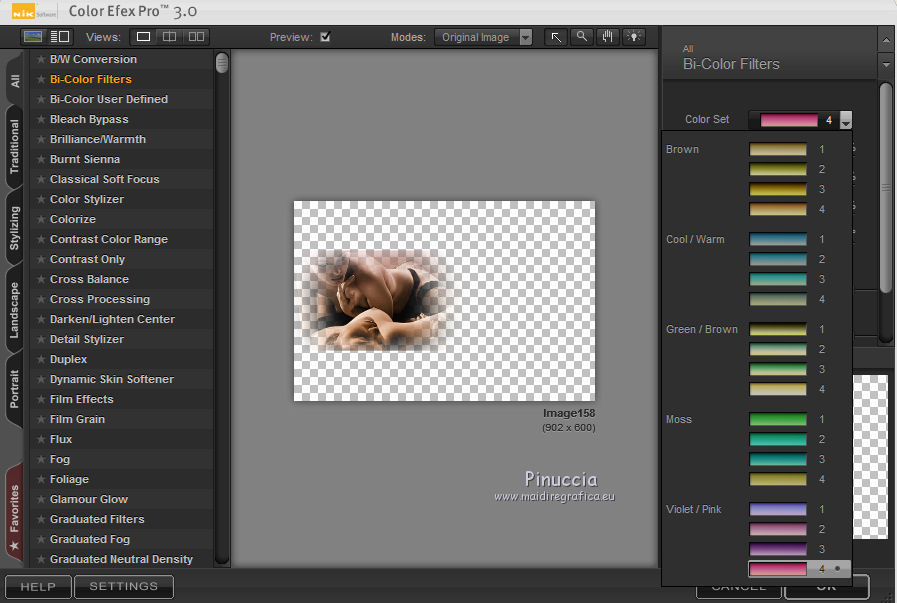897x603 pixels.
Task: Click the panel down arrow beside Bi-Color Filters
Action: tap(885, 64)
